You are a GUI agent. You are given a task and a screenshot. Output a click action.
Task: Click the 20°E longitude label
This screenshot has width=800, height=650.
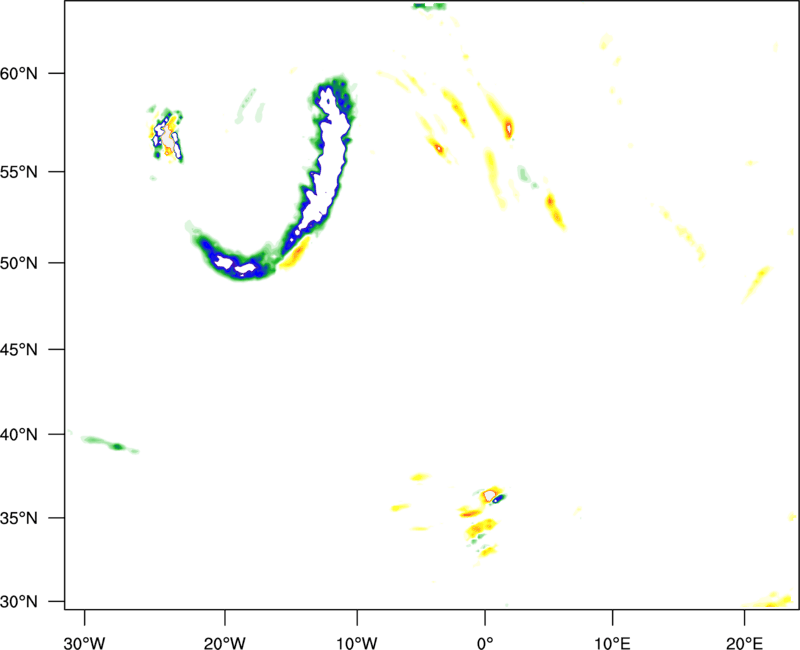[744, 643]
